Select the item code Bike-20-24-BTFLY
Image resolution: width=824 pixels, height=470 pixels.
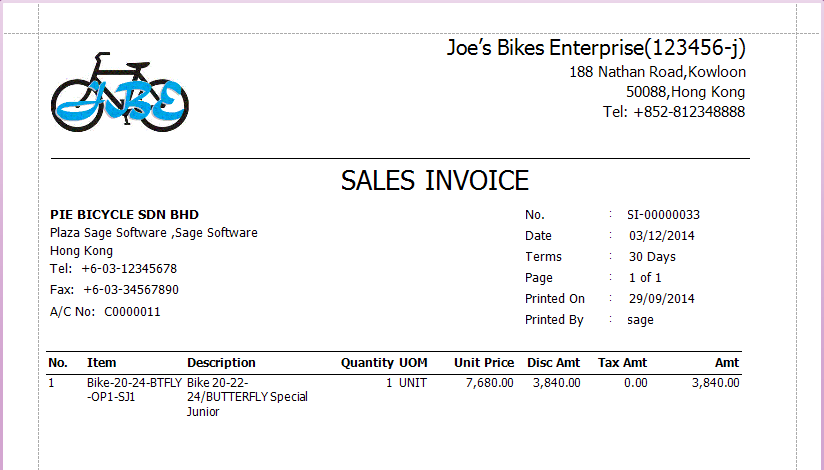point(134,383)
